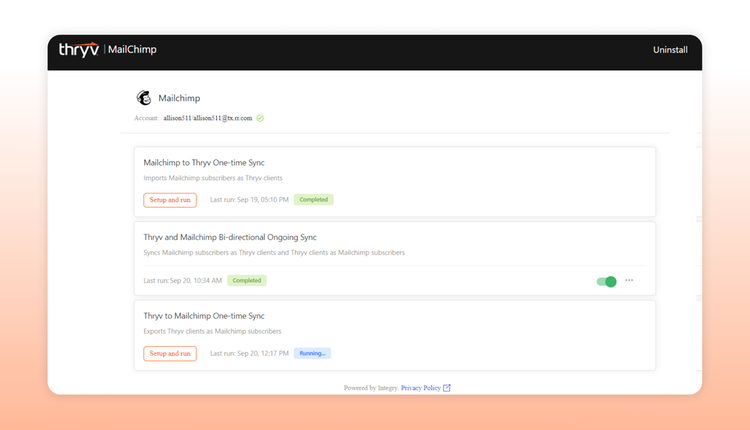Click the Mailchimp monkey logo icon
The height and width of the screenshot is (430, 750).
click(x=143, y=98)
